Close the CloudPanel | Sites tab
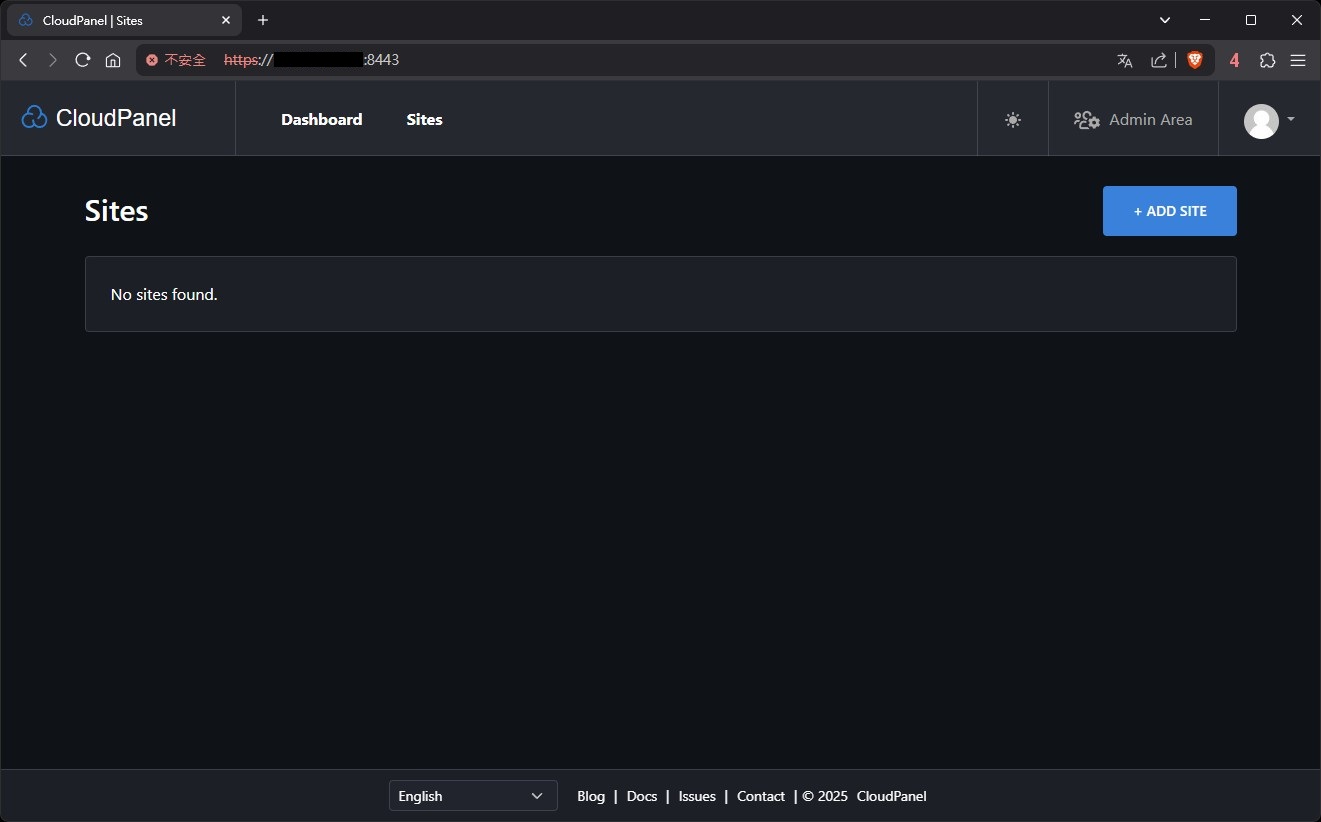 226,20
